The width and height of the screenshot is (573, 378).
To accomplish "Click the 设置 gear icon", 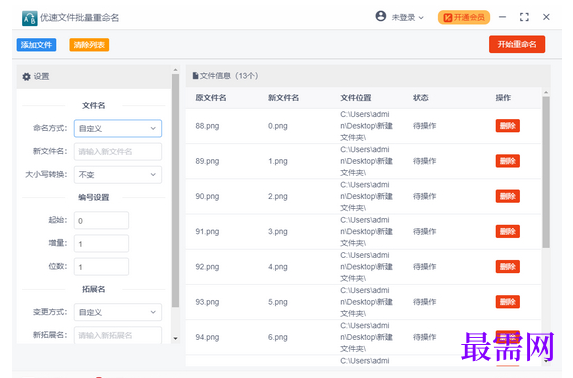I will (x=26, y=77).
